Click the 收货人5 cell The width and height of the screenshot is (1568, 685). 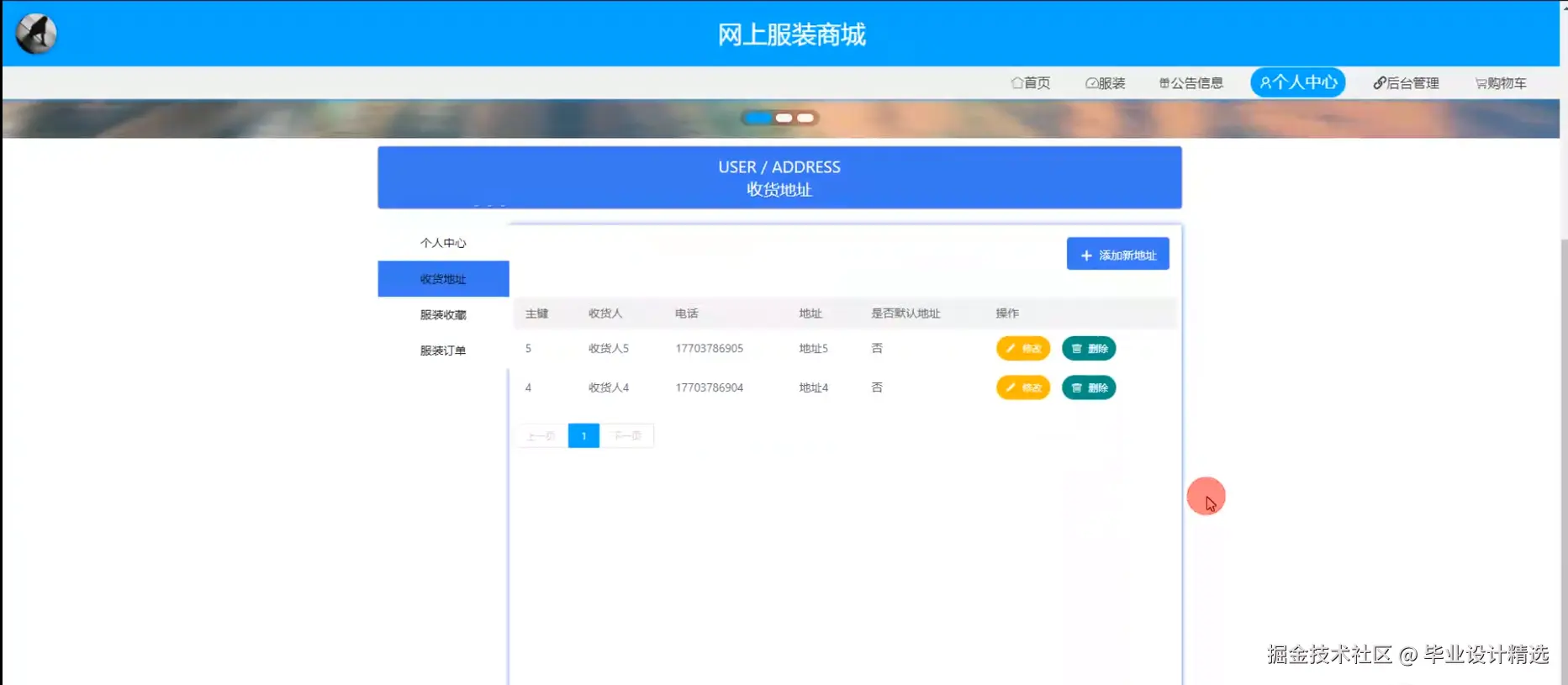coord(608,348)
